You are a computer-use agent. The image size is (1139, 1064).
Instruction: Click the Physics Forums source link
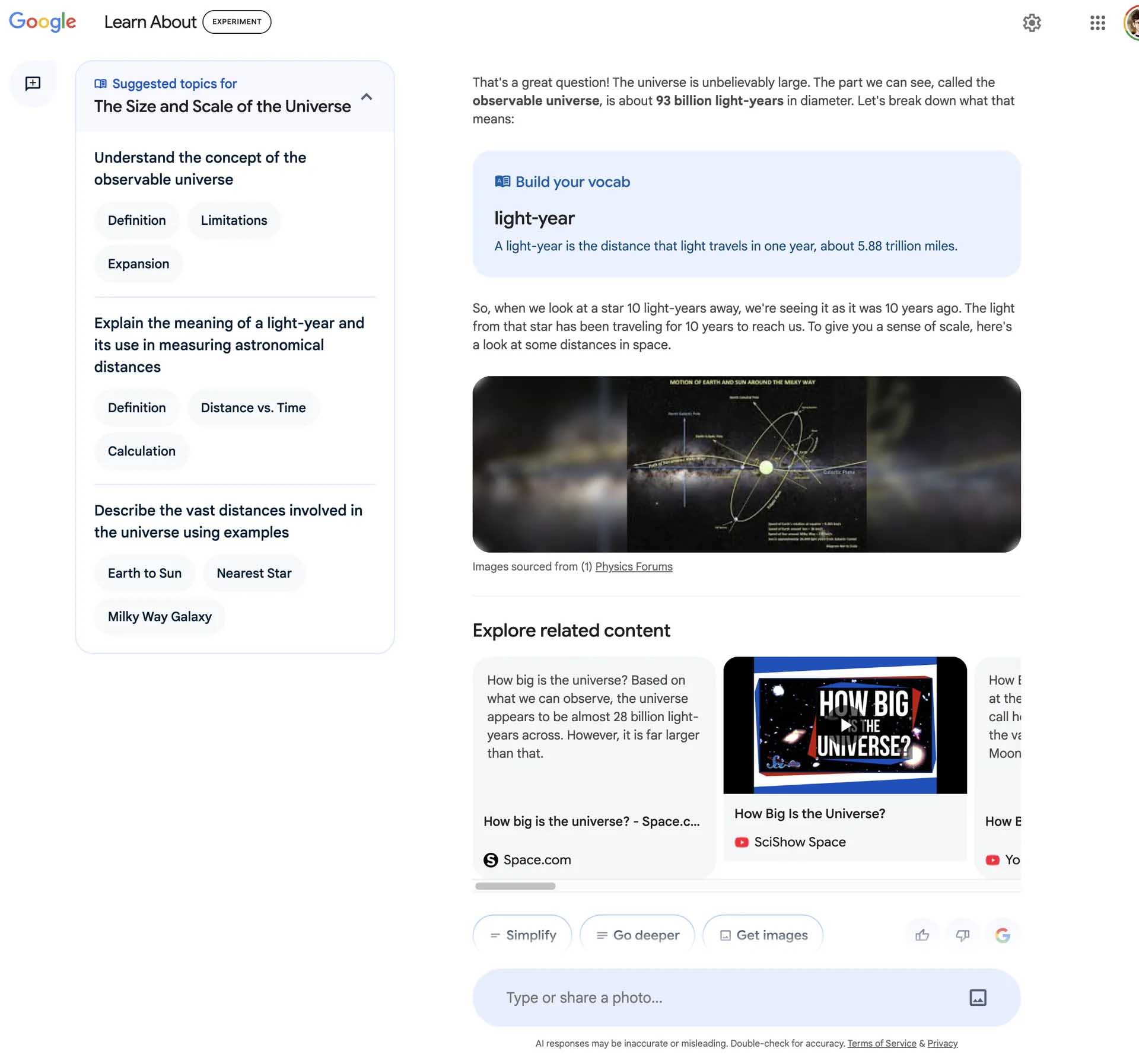coord(633,567)
